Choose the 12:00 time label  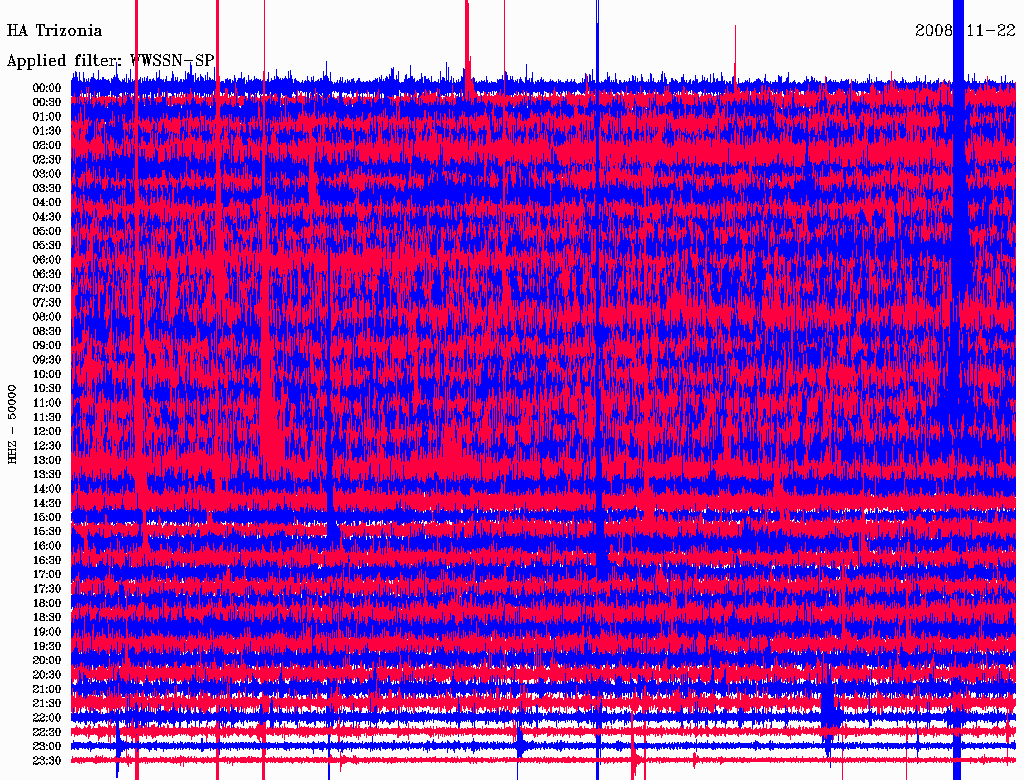(x=47, y=431)
